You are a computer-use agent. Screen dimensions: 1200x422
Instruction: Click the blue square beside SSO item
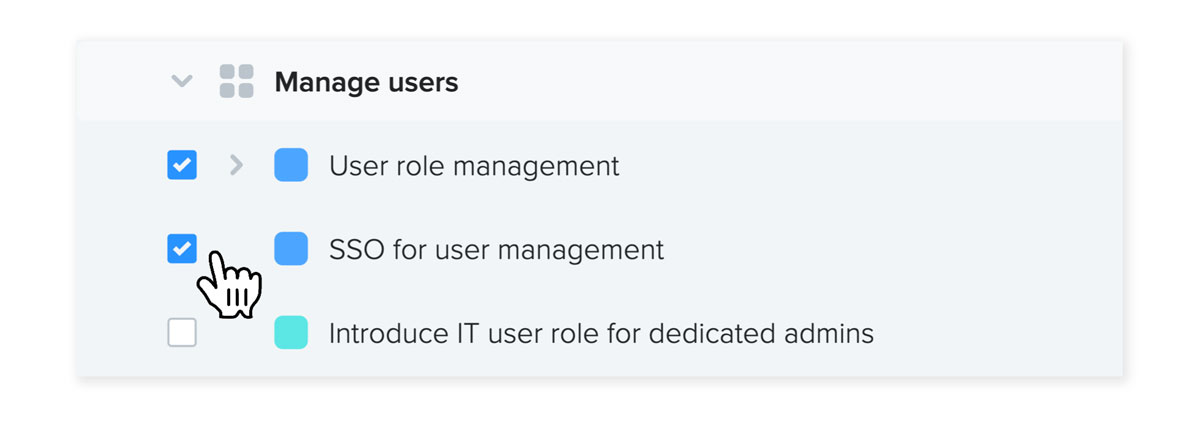(291, 248)
